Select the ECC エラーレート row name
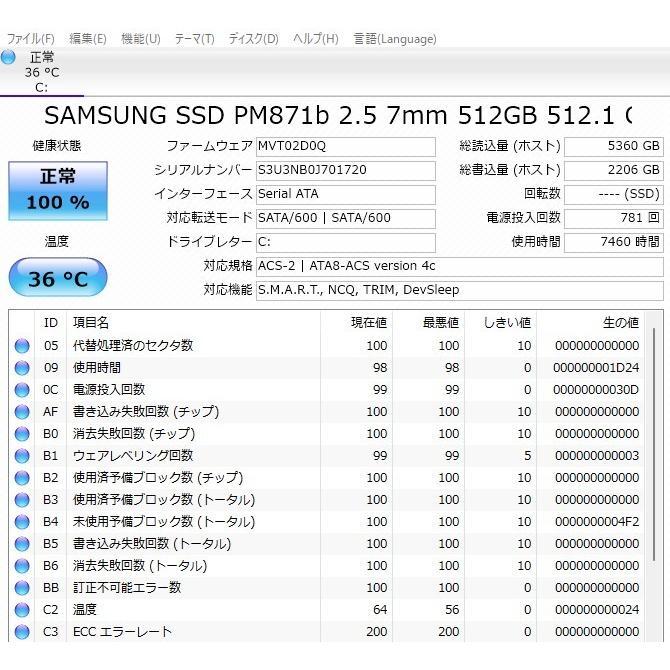Screen dimensions: 670x670 pyautogui.click(x=122, y=632)
